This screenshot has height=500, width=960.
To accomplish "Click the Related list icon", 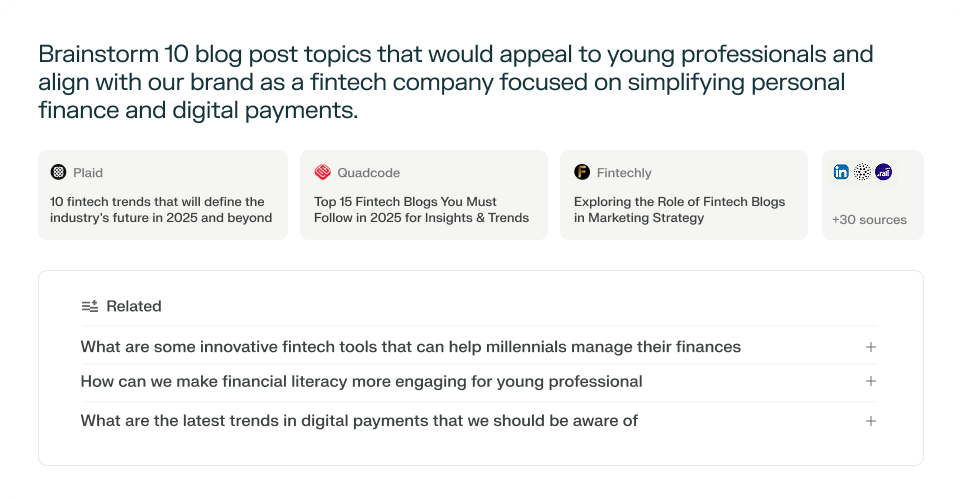I will 90,306.
